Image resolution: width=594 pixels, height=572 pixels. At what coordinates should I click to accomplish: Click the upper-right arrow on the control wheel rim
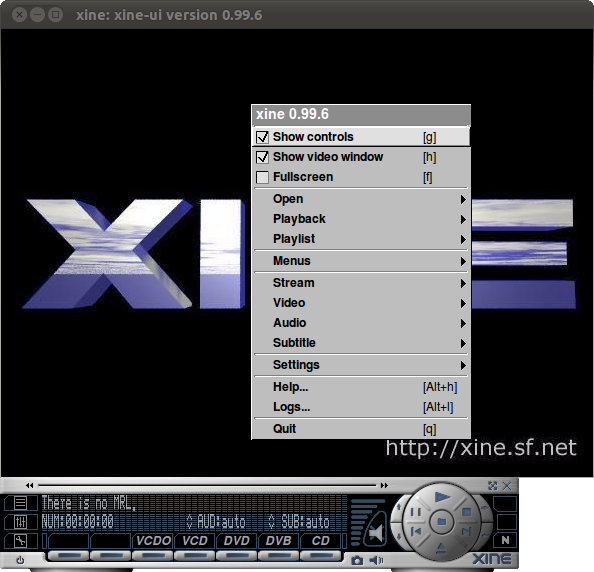coord(485,507)
